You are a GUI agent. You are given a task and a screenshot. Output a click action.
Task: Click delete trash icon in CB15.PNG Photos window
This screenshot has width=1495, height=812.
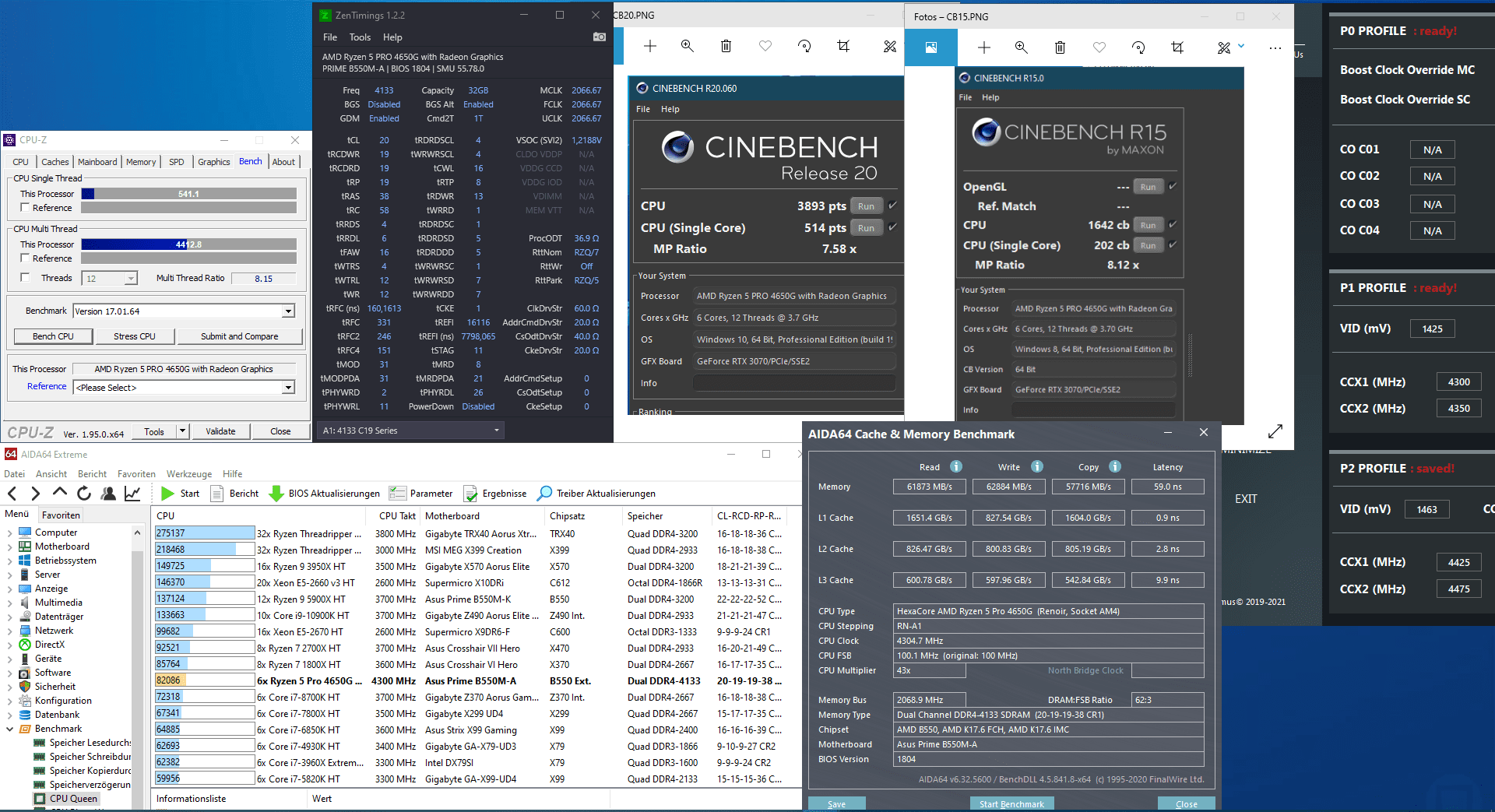[x=1060, y=47]
